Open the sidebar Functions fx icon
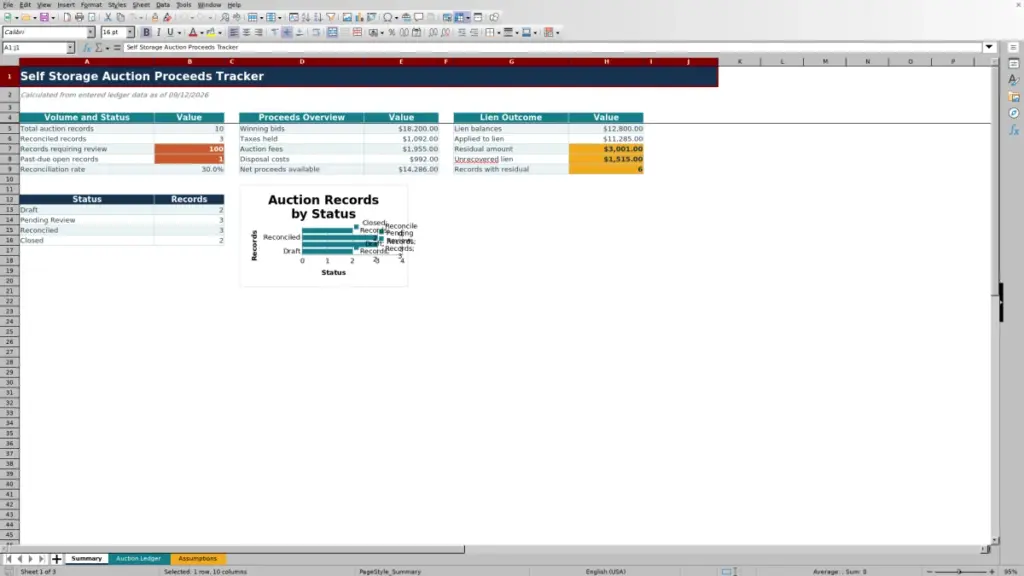The height and width of the screenshot is (576, 1024). coord(1014,130)
